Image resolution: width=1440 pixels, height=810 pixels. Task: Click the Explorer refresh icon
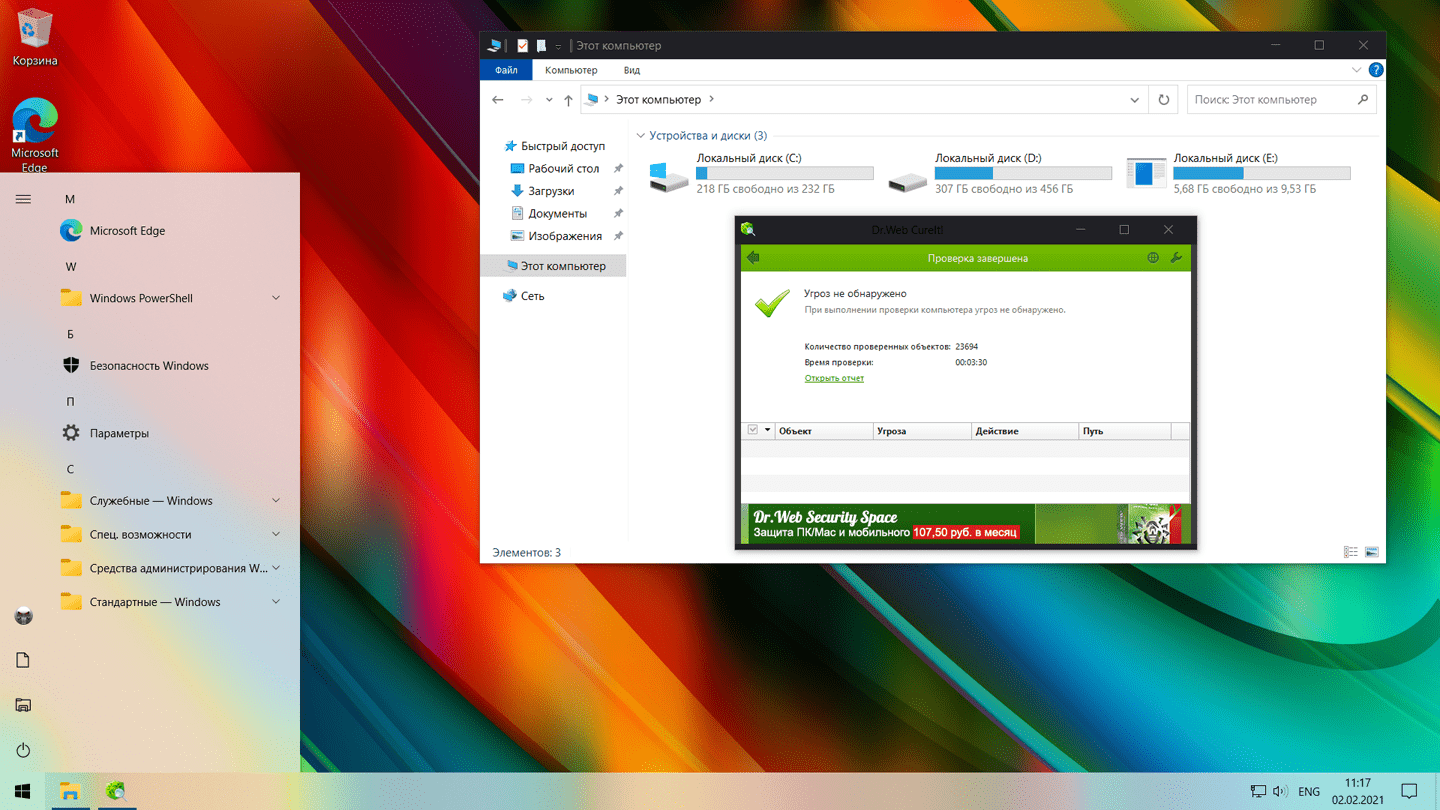[x=1163, y=100]
